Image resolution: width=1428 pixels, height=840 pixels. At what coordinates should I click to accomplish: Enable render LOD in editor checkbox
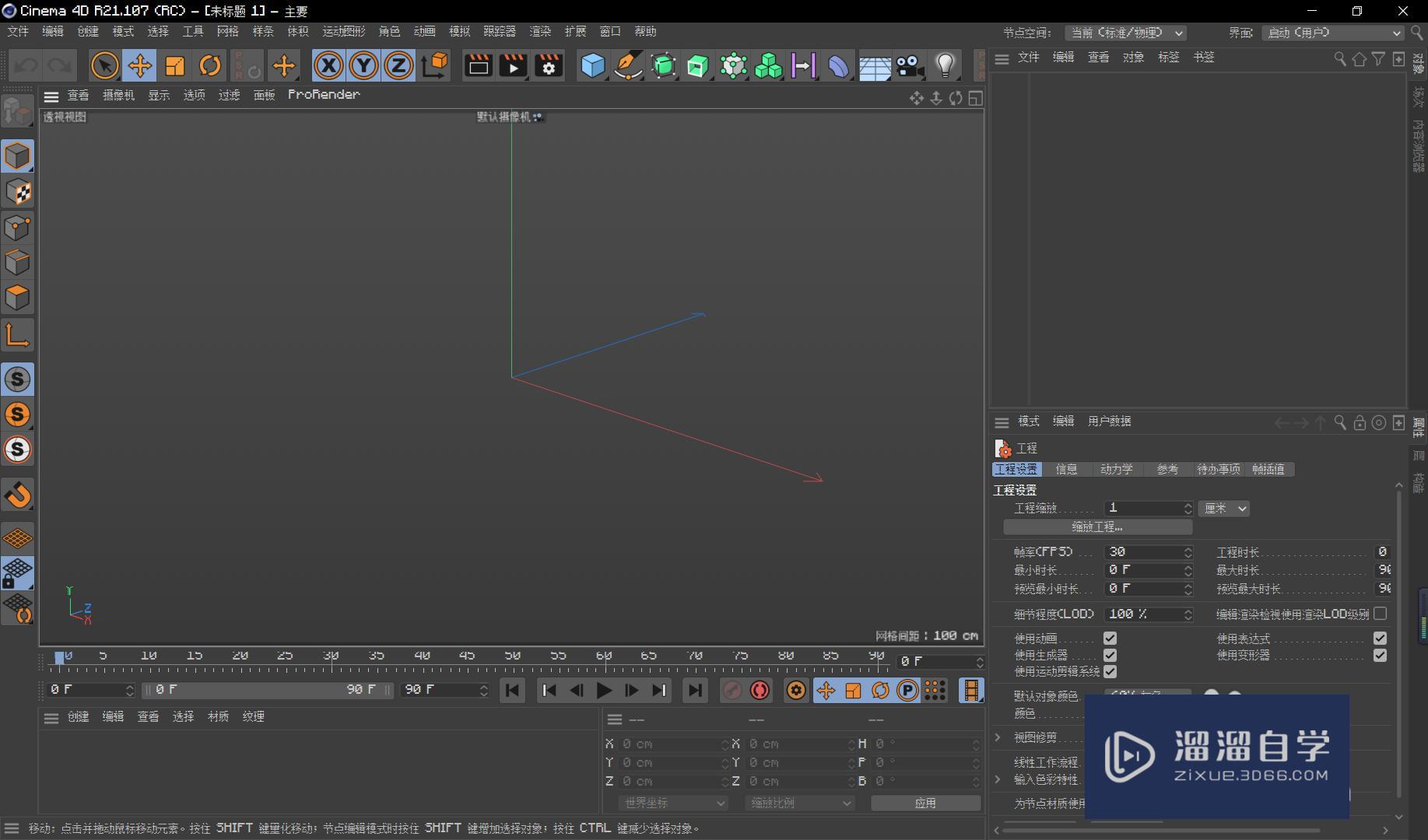click(1380, 614)
